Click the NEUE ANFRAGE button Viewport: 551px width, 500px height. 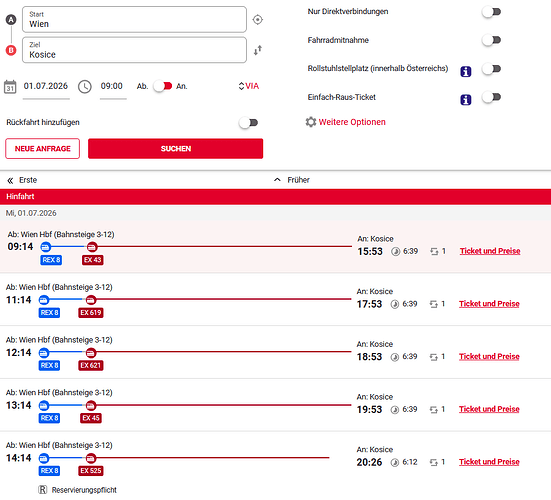(x=43, y=149)
